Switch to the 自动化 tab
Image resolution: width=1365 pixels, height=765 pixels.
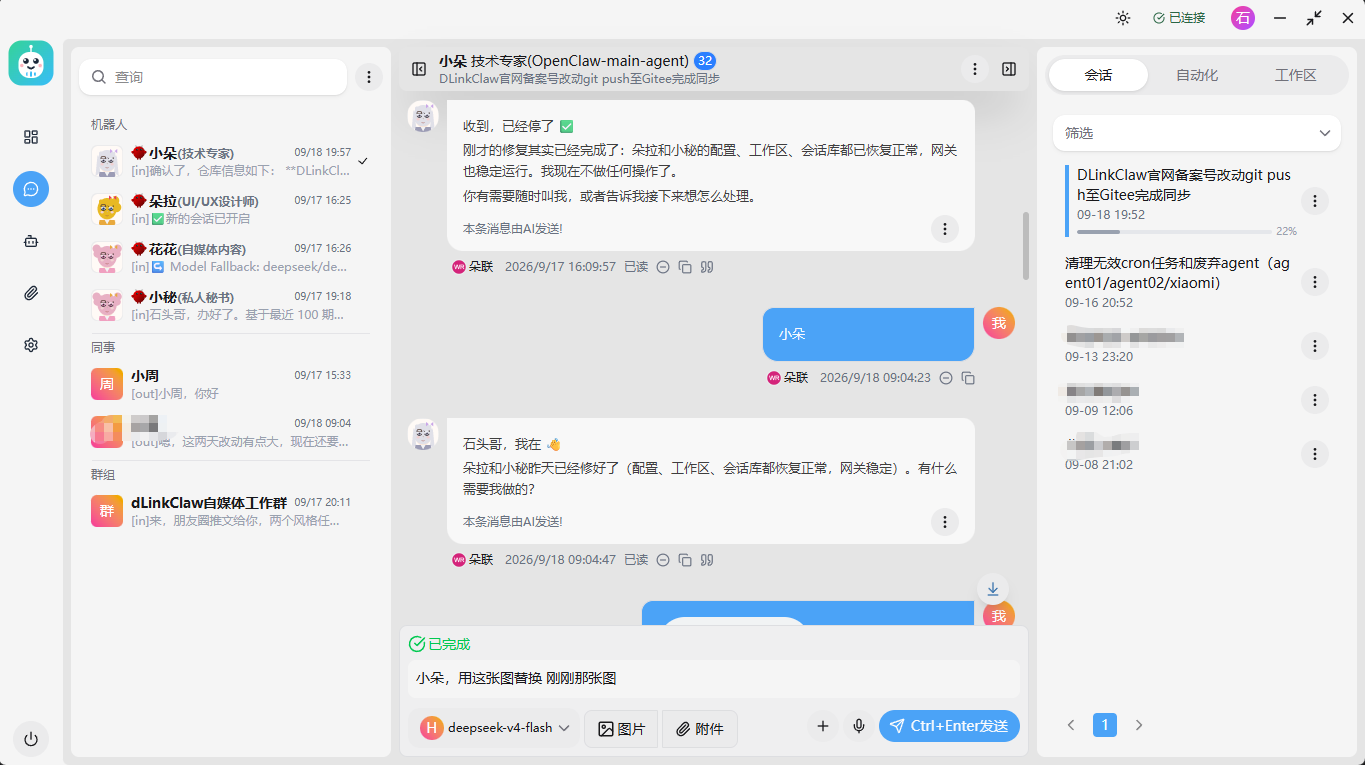1197,75
